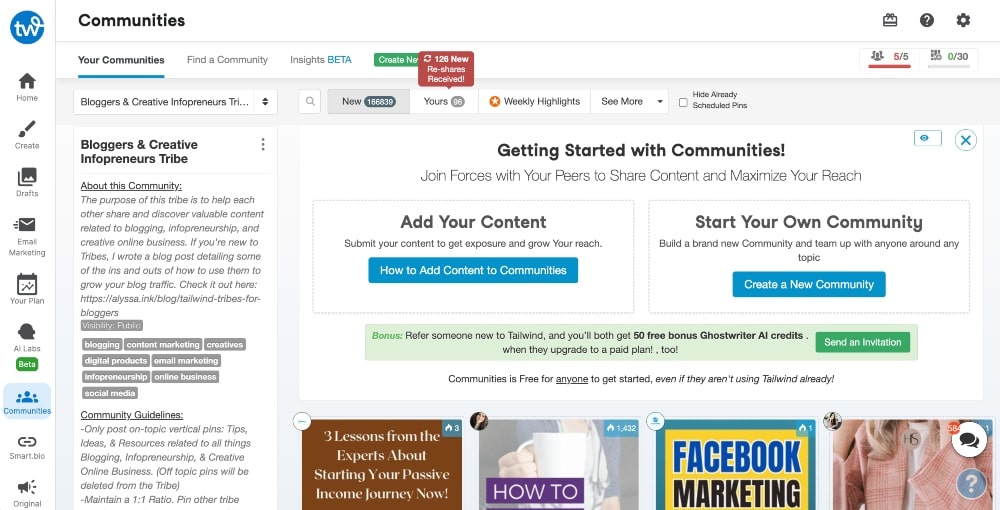This screenshot has width=1000, height=510.
Task: Expand the See More dropdown
Action: 629,101
